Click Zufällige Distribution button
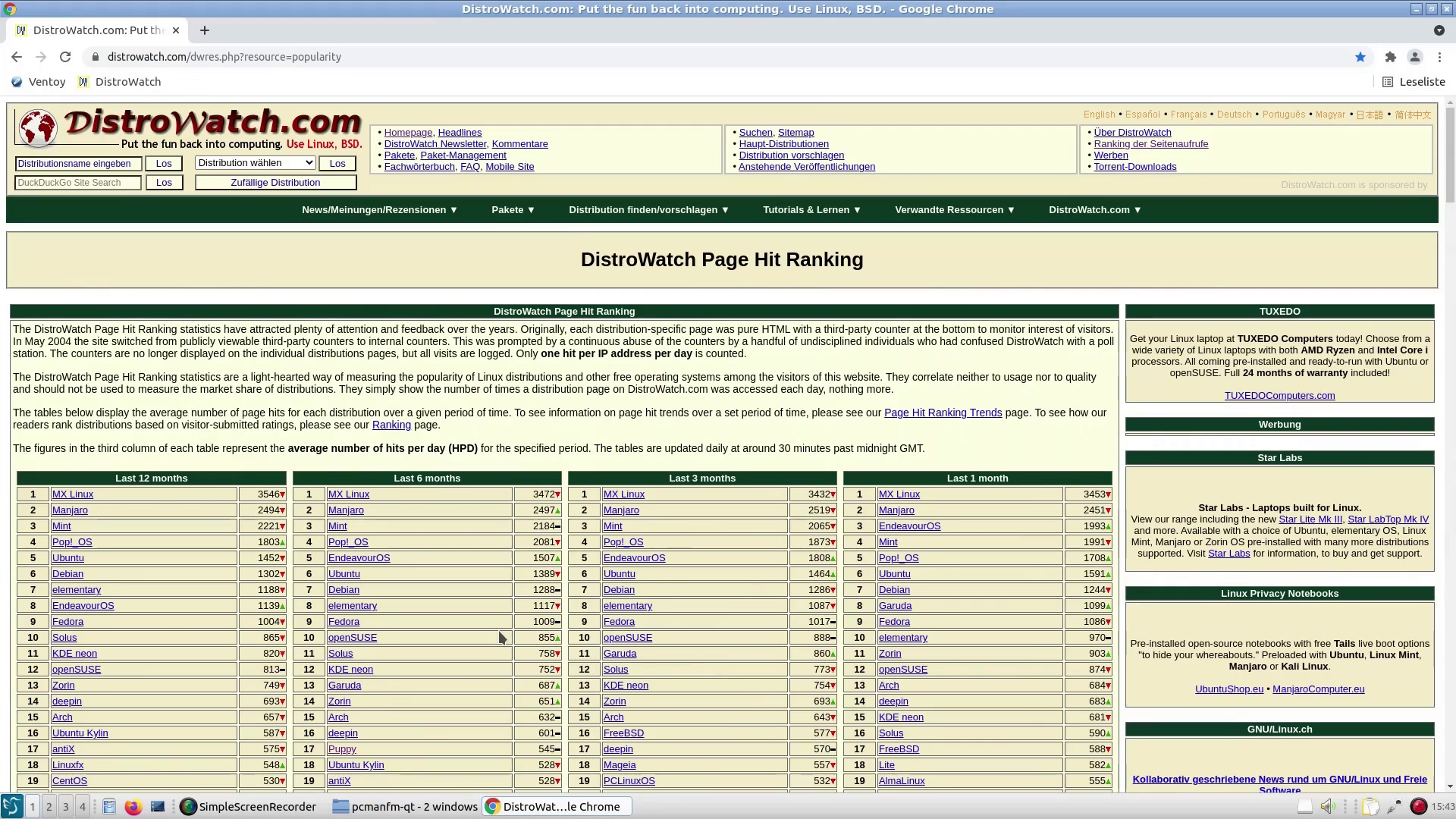This screenshot has height=819, width=1456. click(275, 183)
